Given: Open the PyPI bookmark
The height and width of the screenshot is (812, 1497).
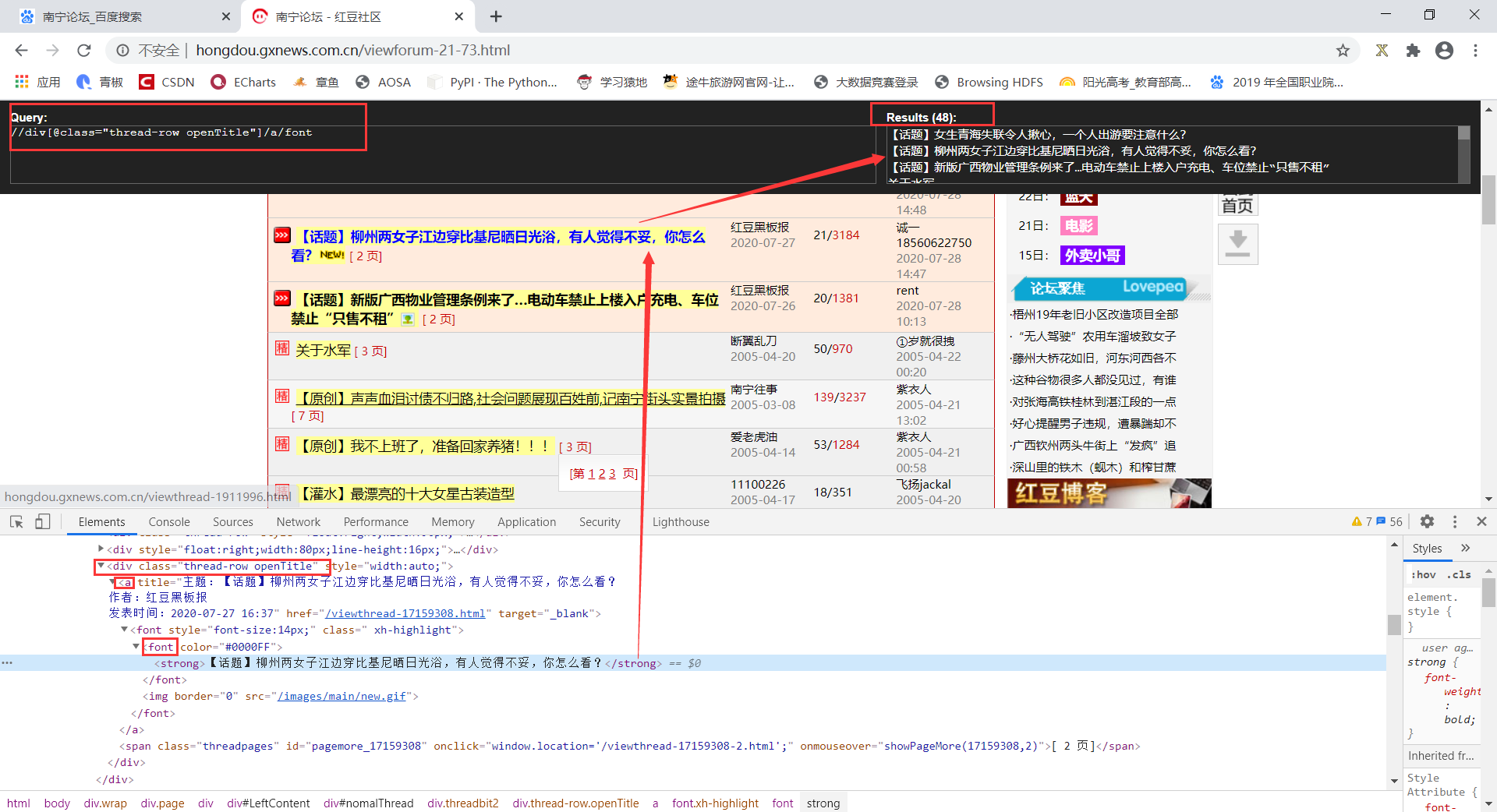Looking at the screenshot, I should tap(493, 82).
